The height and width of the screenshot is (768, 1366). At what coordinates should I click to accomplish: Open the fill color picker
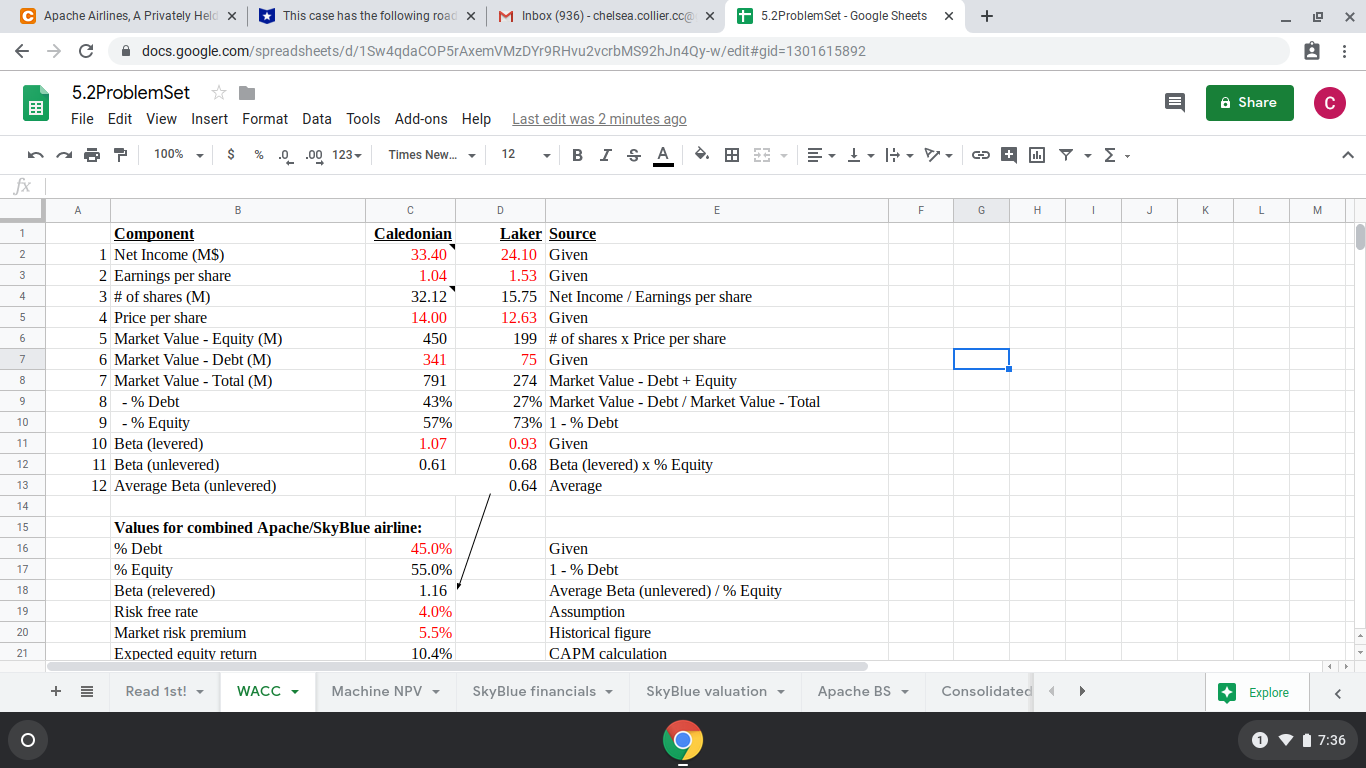(x=702, y=155)
